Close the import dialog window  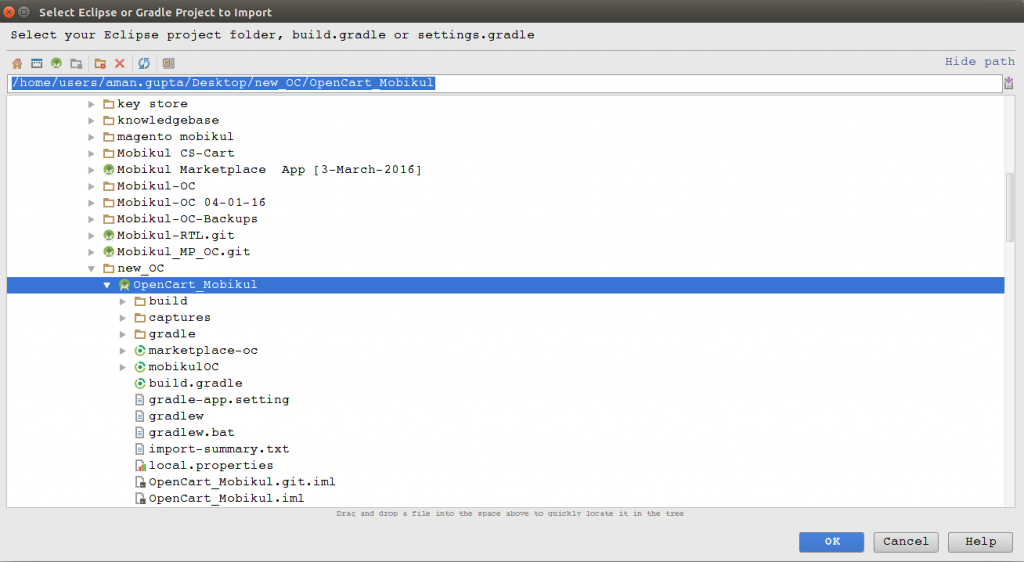click(x=8, y=12)
